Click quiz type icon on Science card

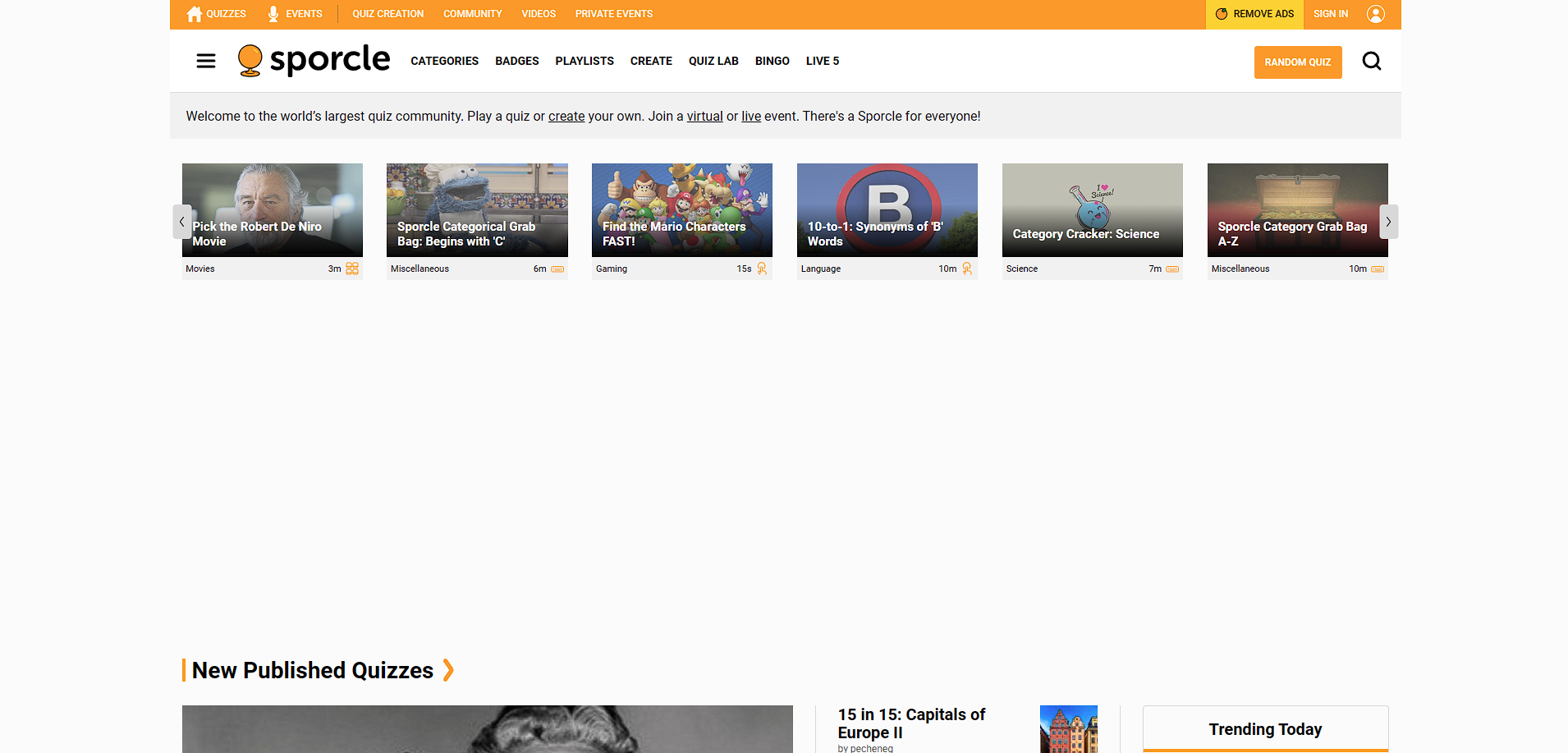(x=1172, y=269)
